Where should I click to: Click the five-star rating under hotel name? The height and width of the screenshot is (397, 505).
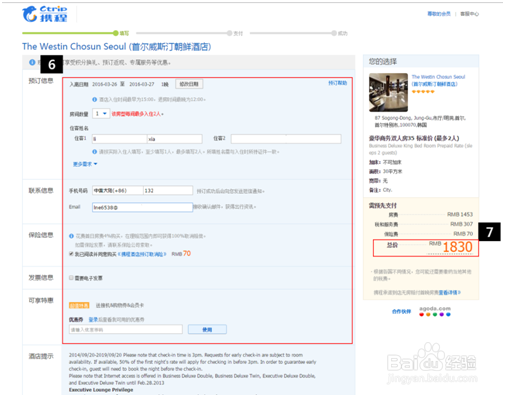coord(423,91)
